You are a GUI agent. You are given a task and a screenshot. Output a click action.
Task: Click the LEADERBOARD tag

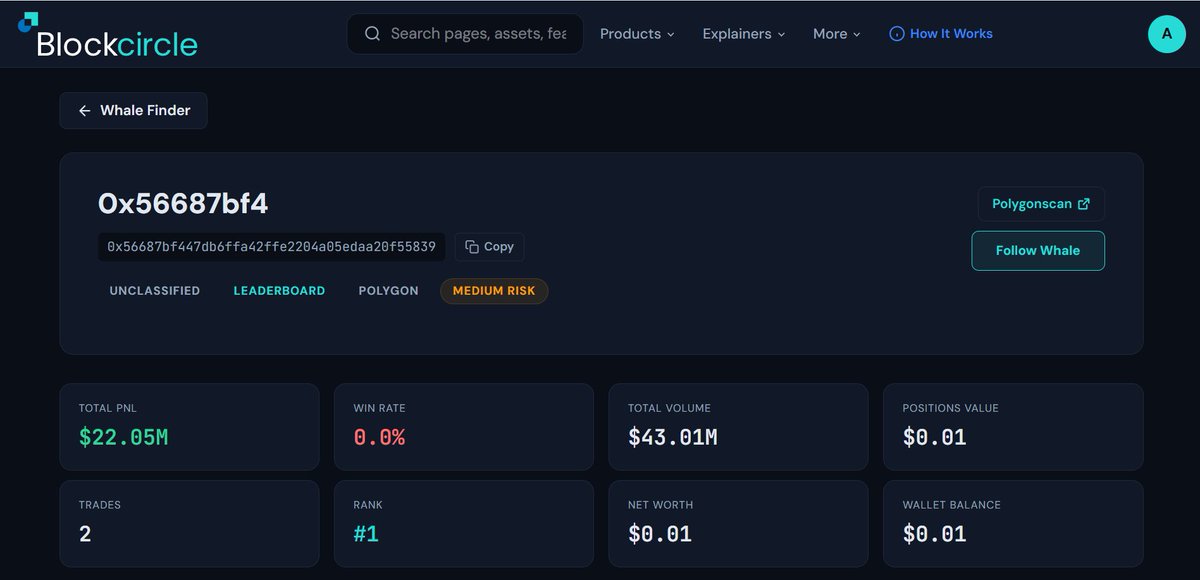click(x=279, y=291)
